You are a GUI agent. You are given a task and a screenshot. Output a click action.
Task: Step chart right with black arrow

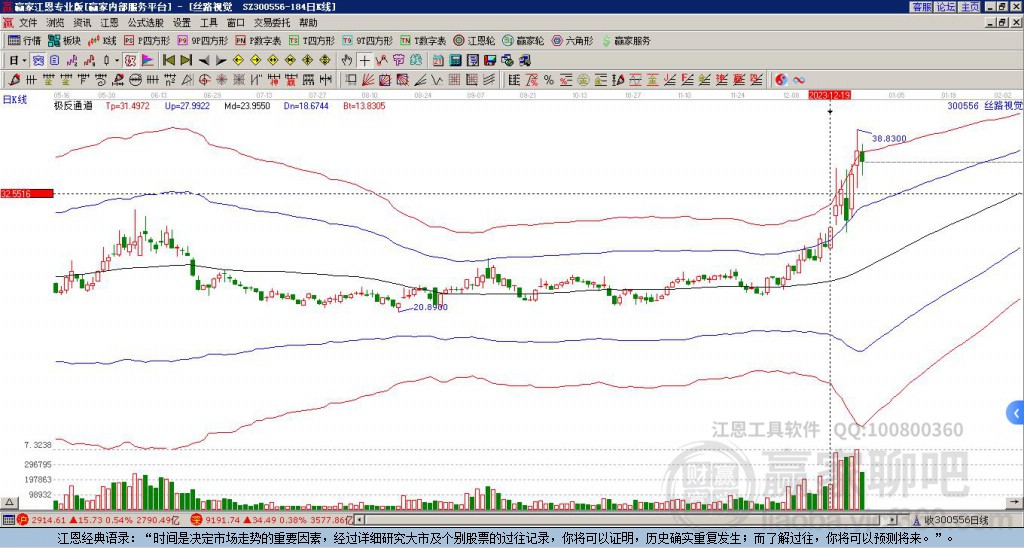(221, 61)
